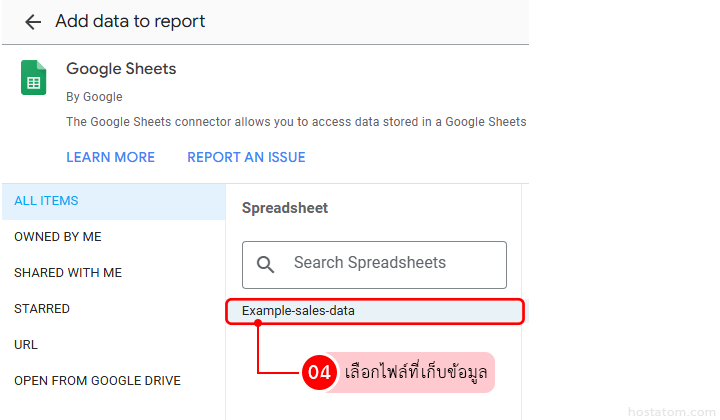This screenshot has width=720, height=420.
Task: Click the connector description text
Action: pos(296,122)
